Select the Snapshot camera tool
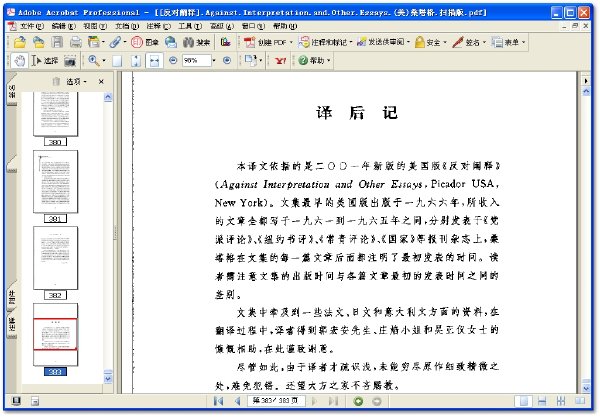The width and height of the screenshot is (600, 417). tap(70, 60)
